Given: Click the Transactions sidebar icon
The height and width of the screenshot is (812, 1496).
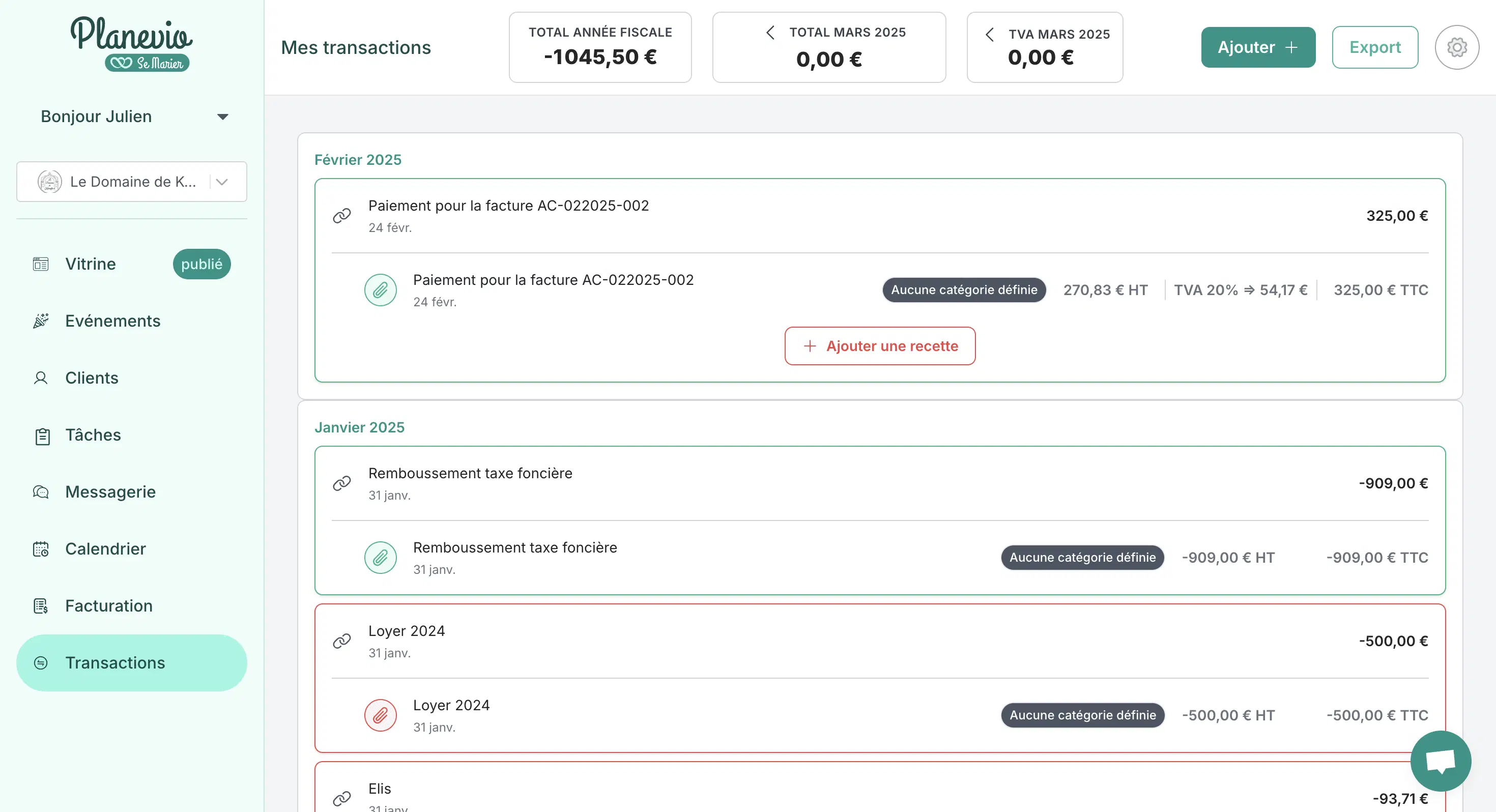Looking at the screenshot, I should (41, 663).
